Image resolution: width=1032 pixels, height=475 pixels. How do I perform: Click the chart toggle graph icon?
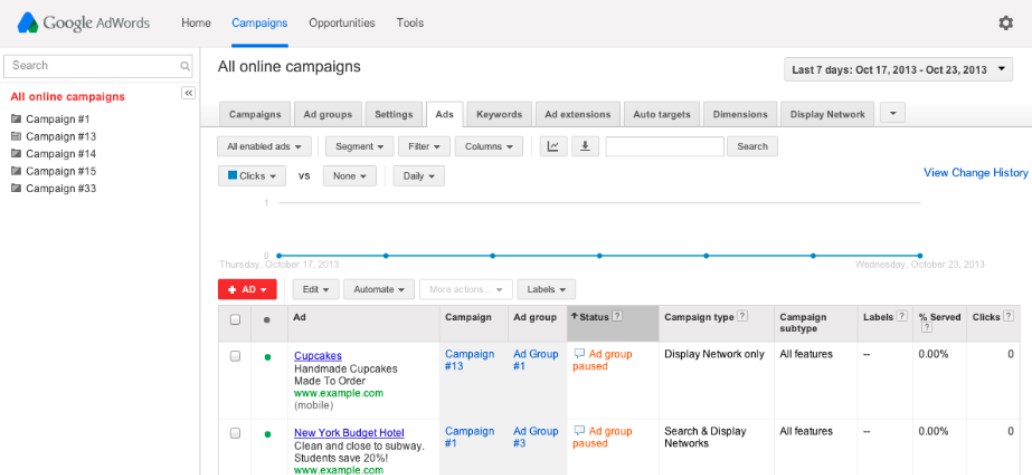pos(553,146)
